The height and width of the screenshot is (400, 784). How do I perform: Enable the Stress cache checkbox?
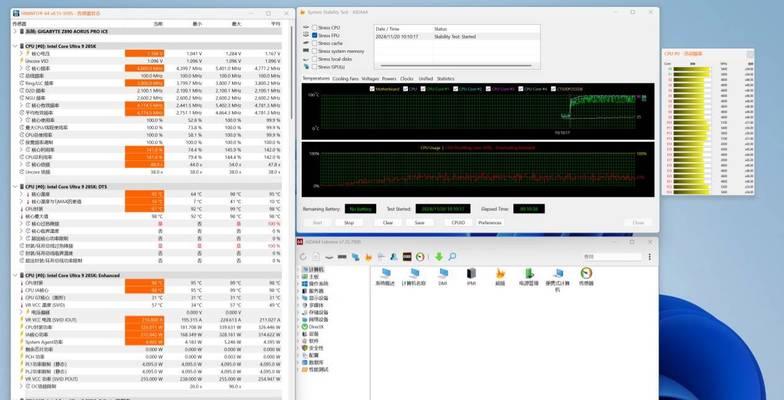[314, 44]
